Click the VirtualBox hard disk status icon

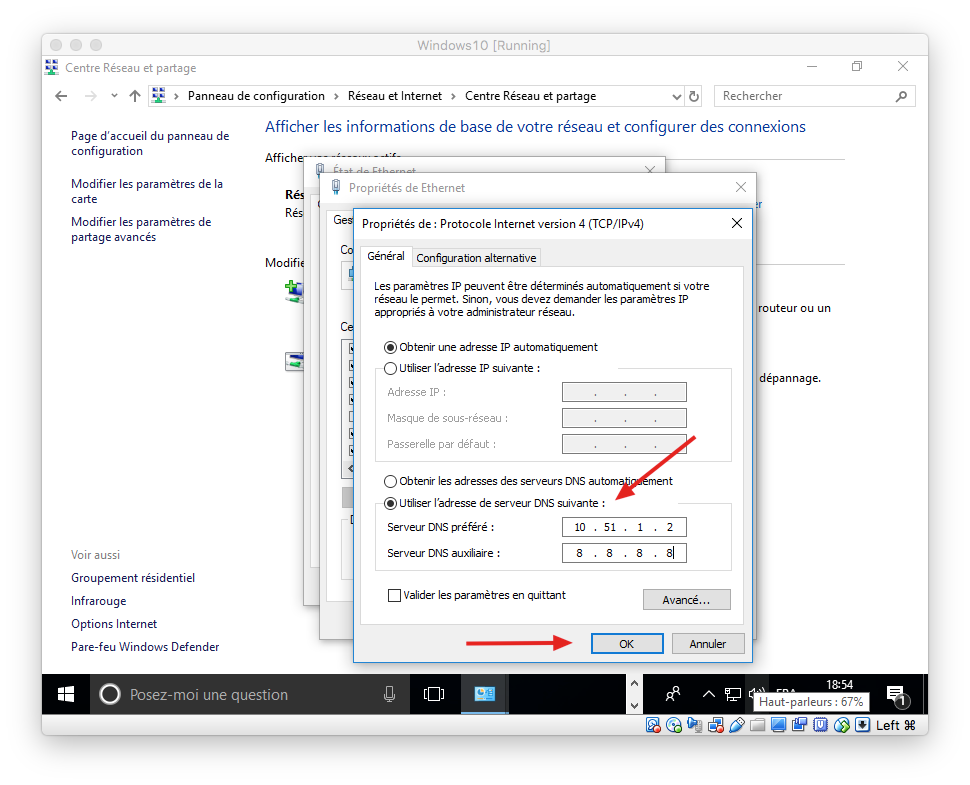[653, 725]
